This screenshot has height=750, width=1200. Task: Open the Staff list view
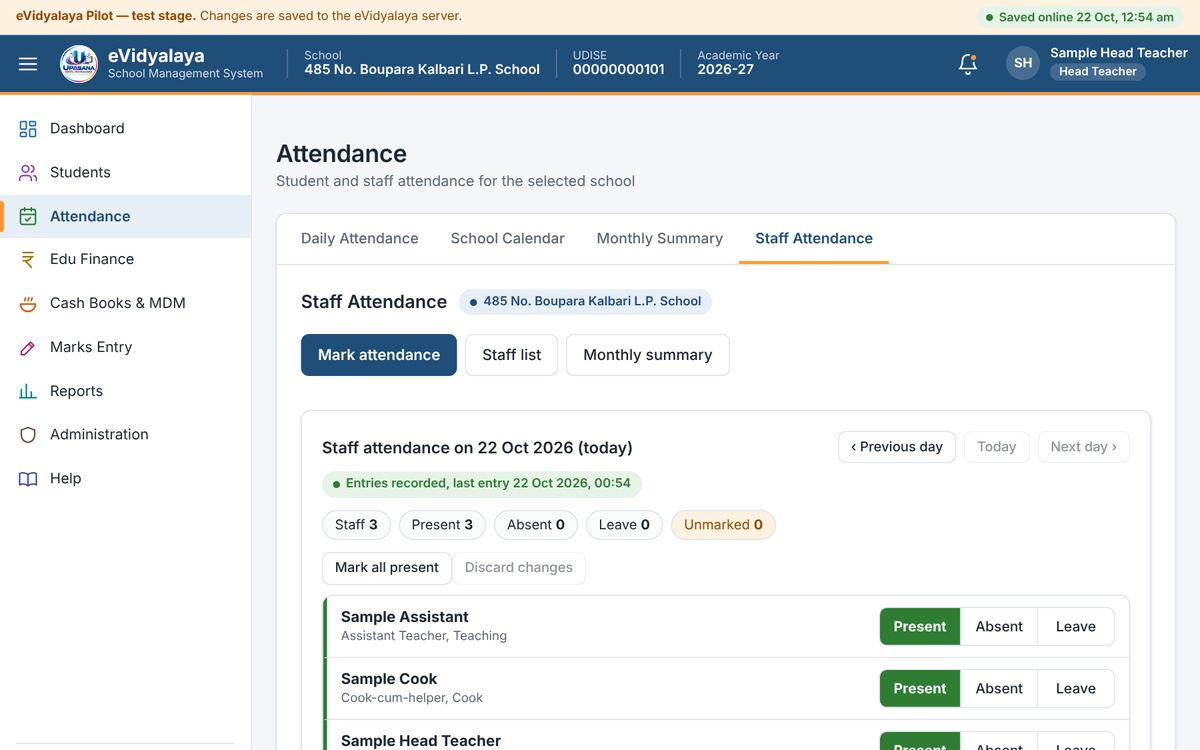tap(512, 355)
